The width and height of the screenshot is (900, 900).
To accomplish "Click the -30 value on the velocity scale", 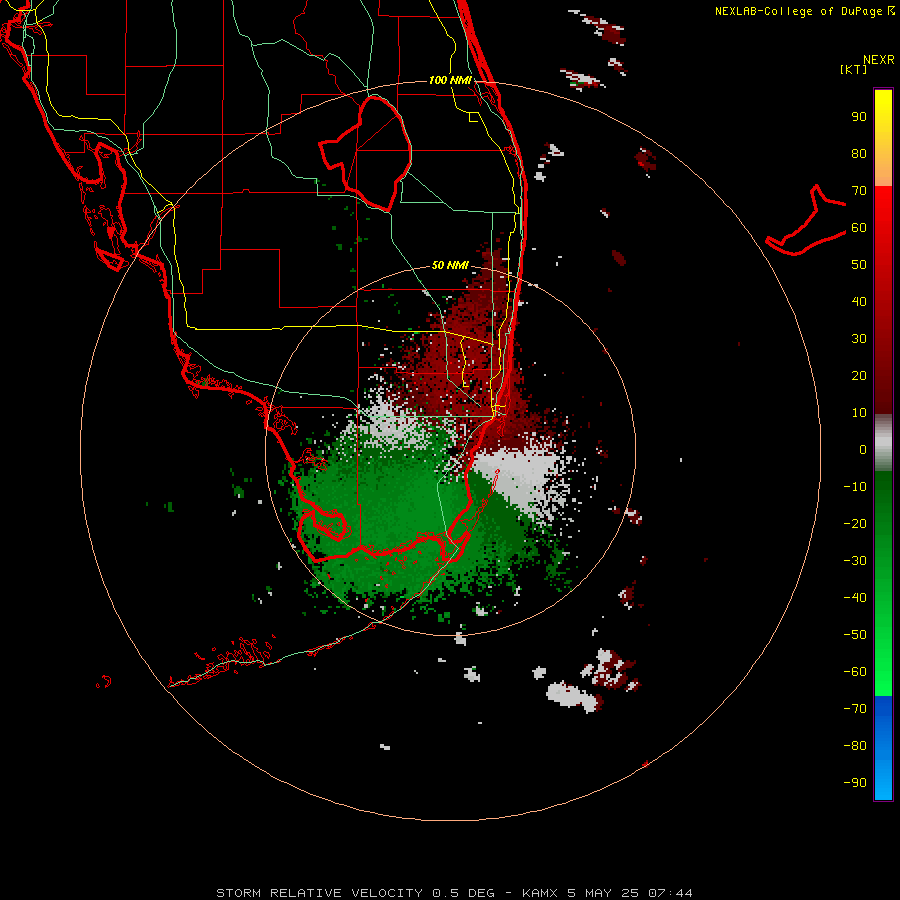I will tap(855, 561).
